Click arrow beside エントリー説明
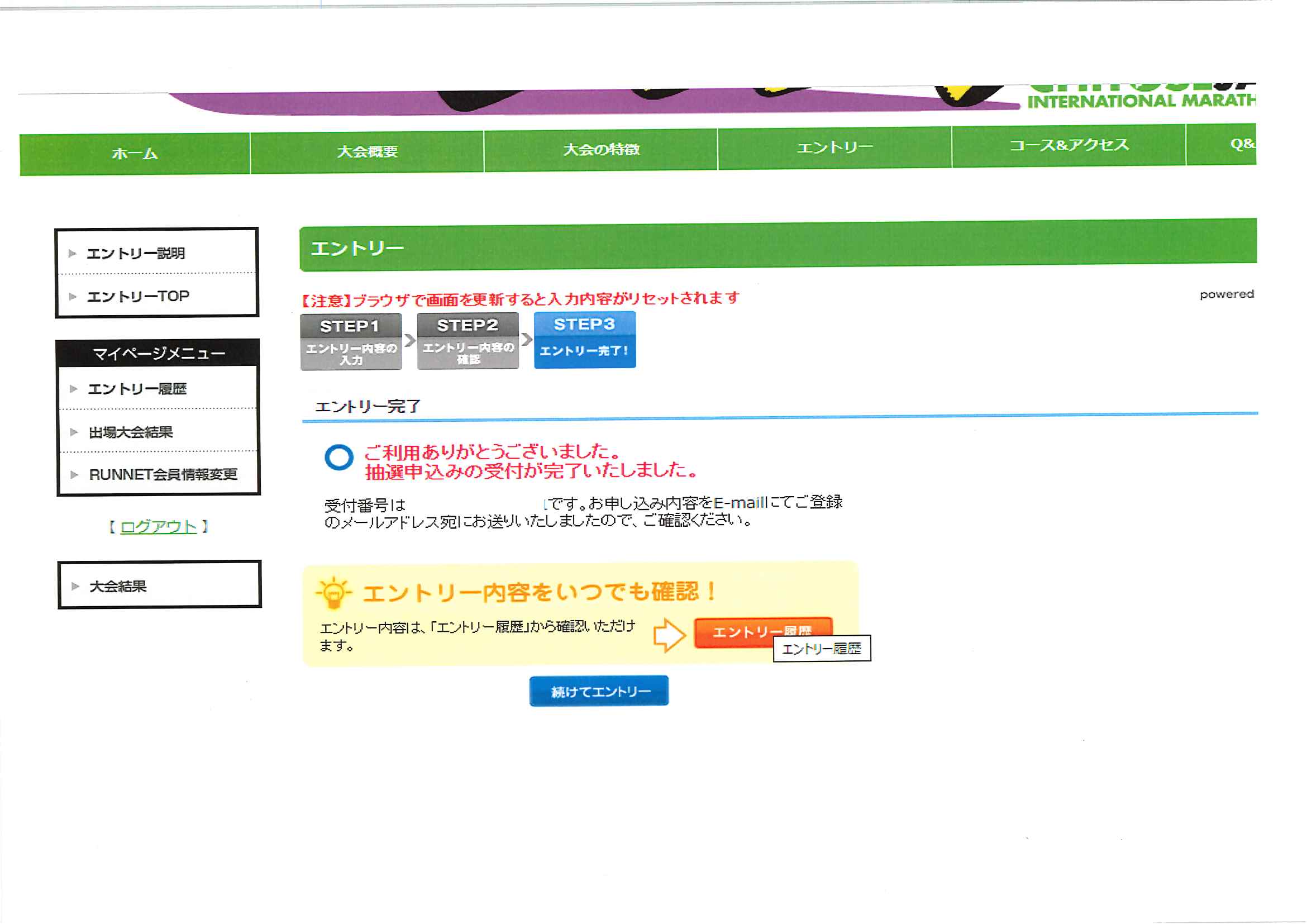The width and height of the screenshot is (1307, 924). [72, 253]
